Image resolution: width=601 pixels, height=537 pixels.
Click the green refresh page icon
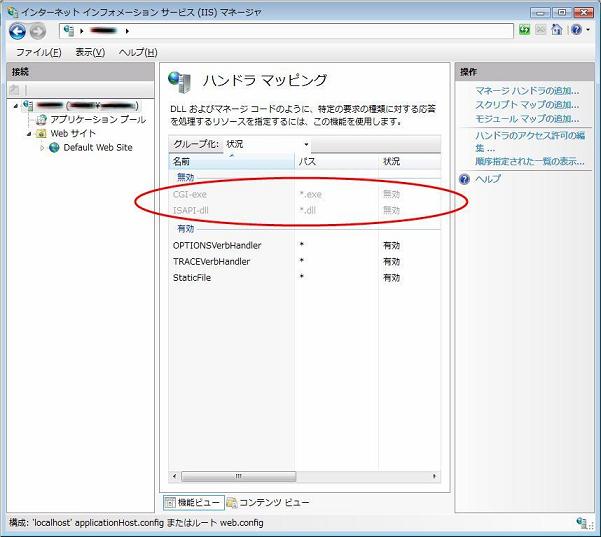(x=524, y=30)
